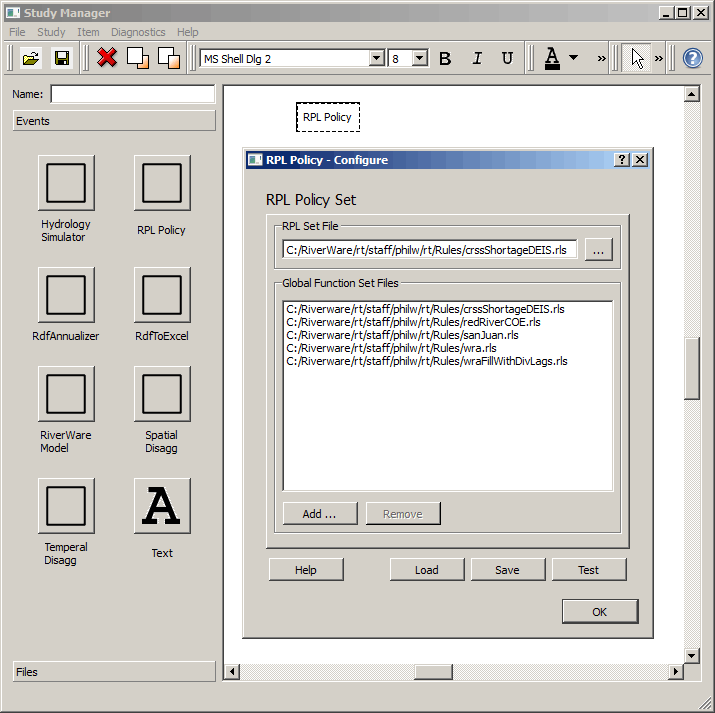Viewport: 715px width, 713px height.
Task: Click the browse '...' button
Action: 599,250
